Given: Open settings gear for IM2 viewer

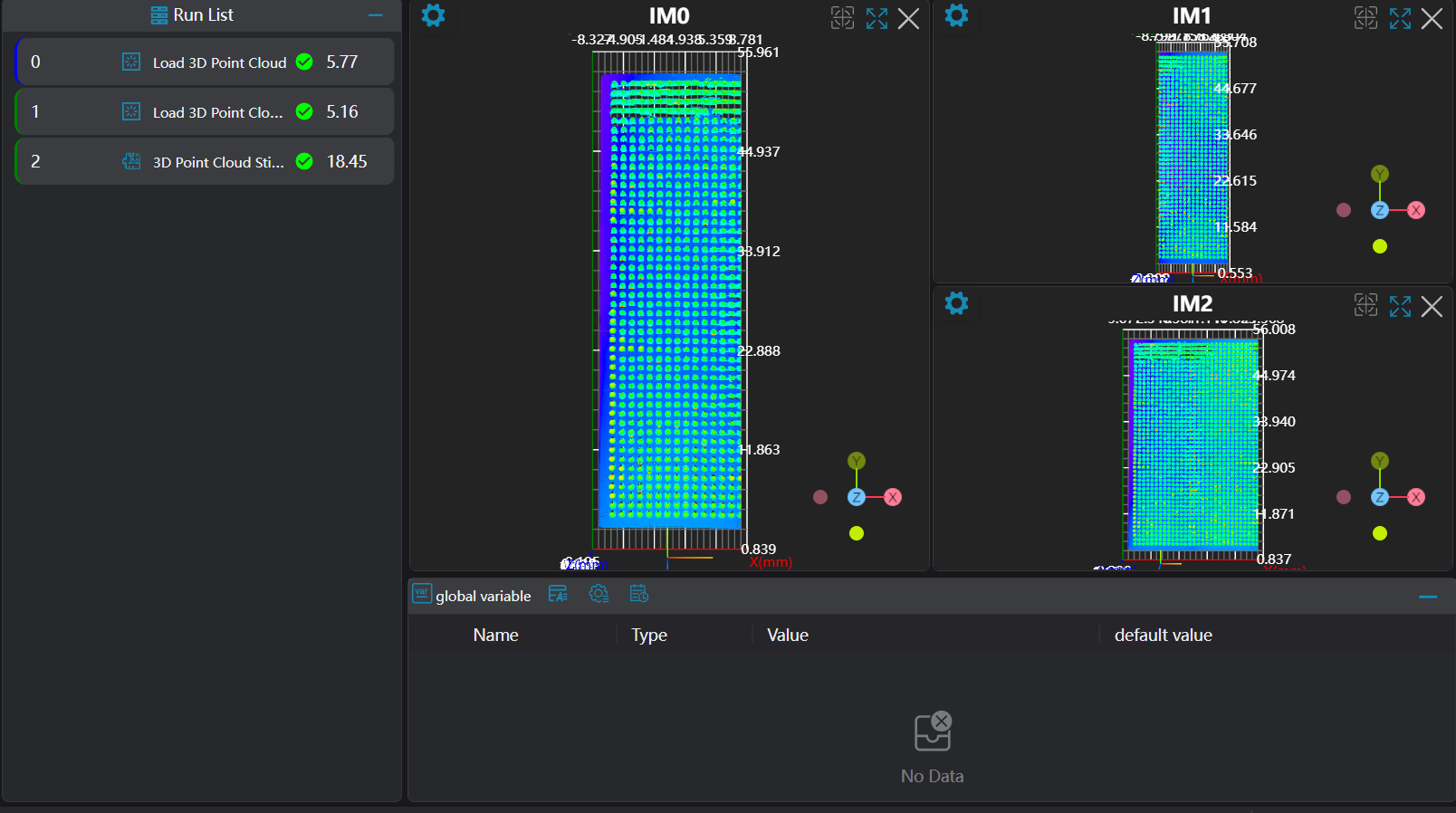Looking at the screenshot, I should [x=956, y=303].
